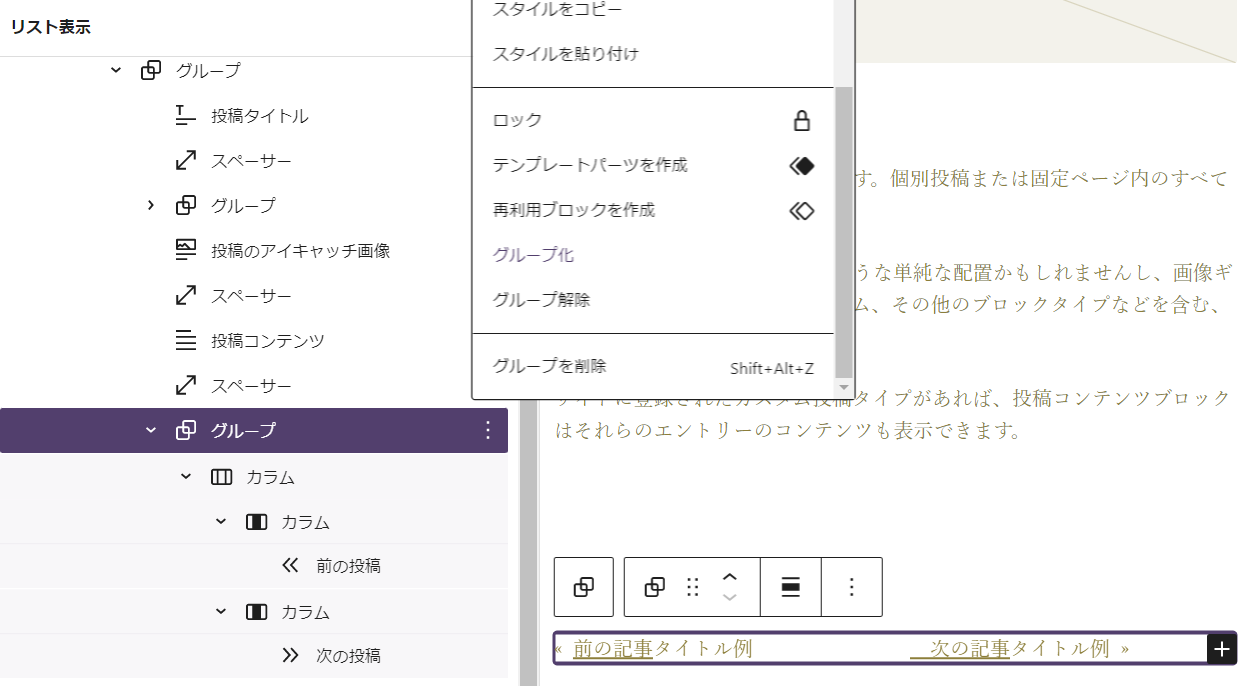Click the 次の投稿 double-chevron icon
This screenshot has width=1247, height=686.
click(291, 656)
